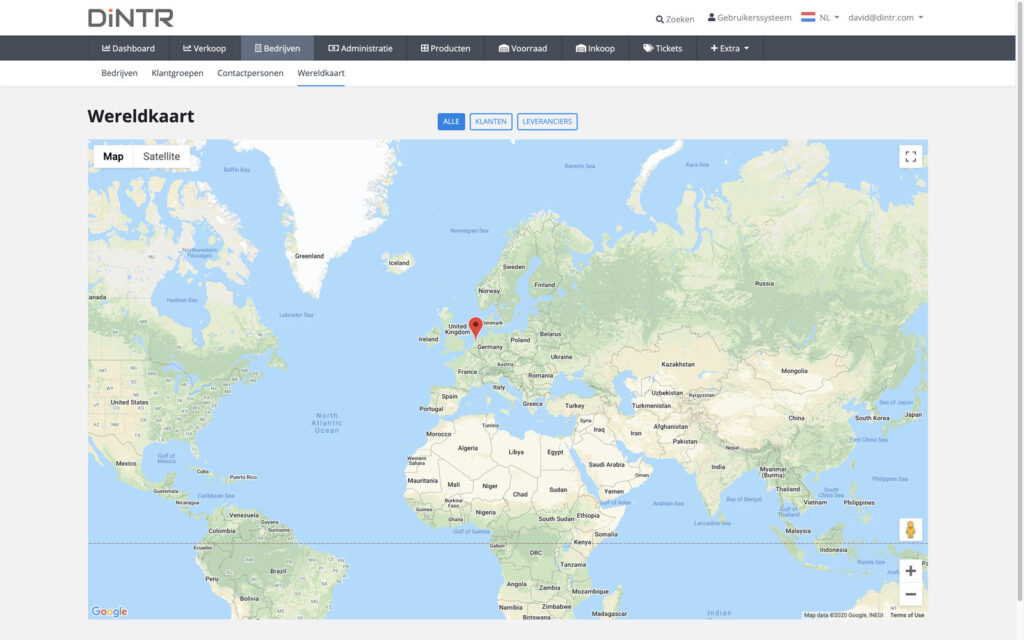Click the Dutch flag icon
The height and width of the screenshot is (640, 1024).
[808, 18]
